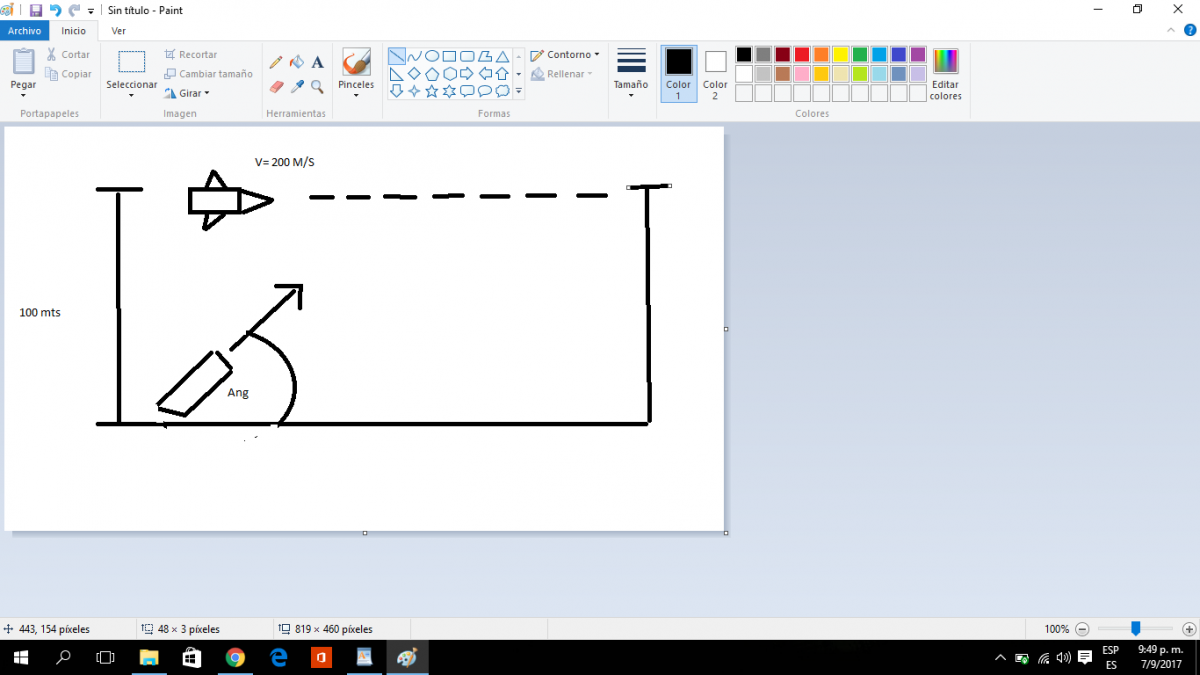Click Cambiar tamaño resize button
Image resolution: width=1200 pixels, height=675 pixels.
pyautogui.click(x=208, y=74)
